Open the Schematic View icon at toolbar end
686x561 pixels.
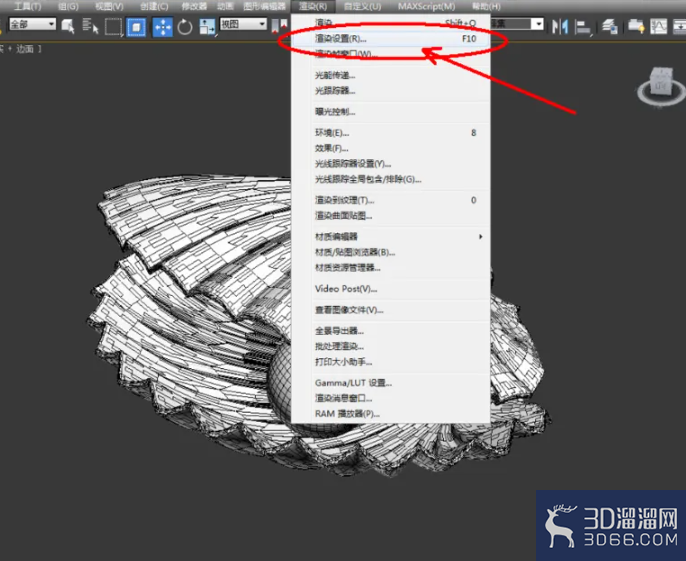(x=679, y=27)
